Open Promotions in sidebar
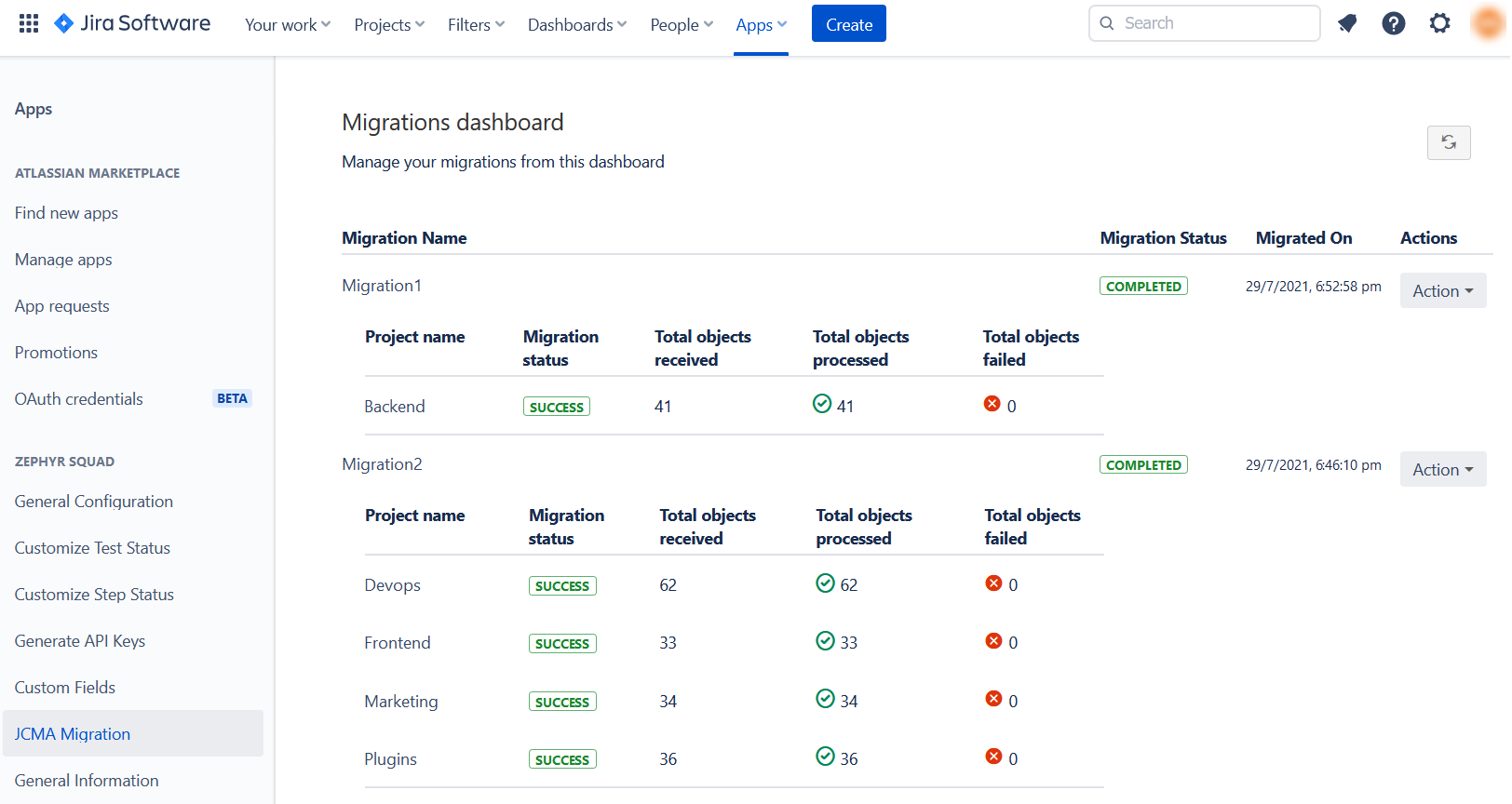Screen dimensions: 1512x804 coord(56,353)
